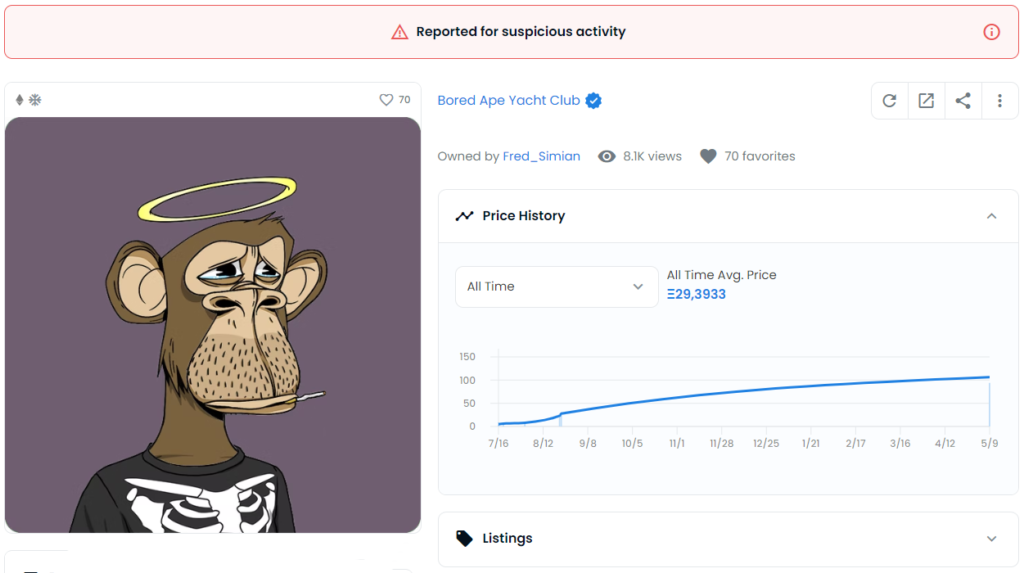Click the eye icon next to 8.1K views
This screenshot has height=573, width=1024.
[607, 156]
